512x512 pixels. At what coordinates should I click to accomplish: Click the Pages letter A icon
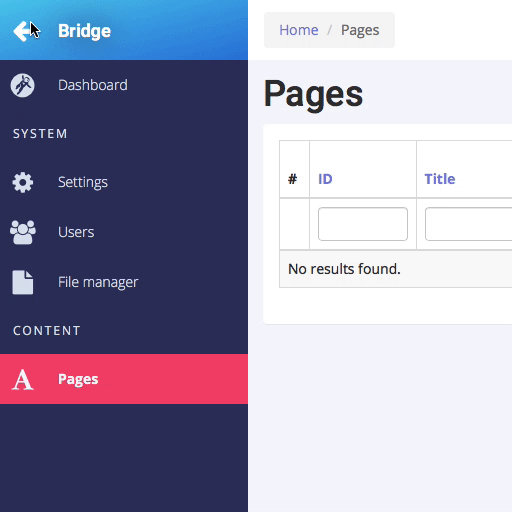pyautogui.click(x=23, y=379)
